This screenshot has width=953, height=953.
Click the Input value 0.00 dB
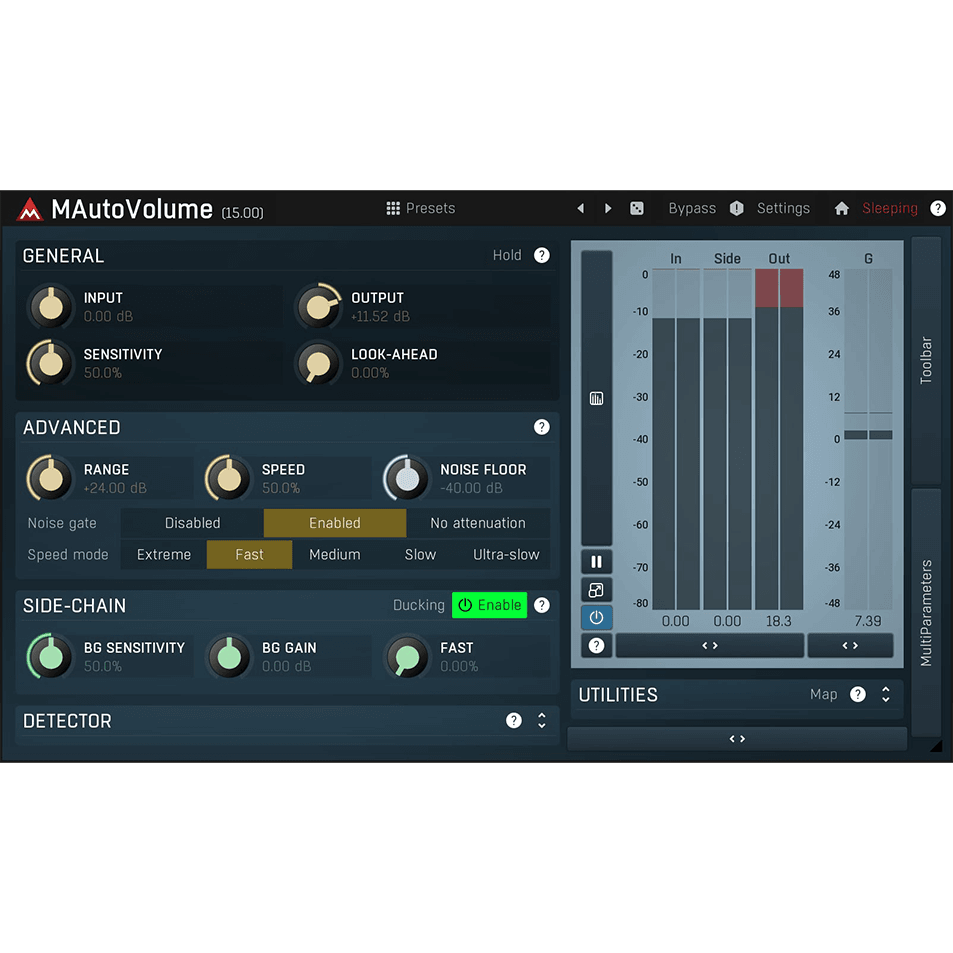pos(108,317)
